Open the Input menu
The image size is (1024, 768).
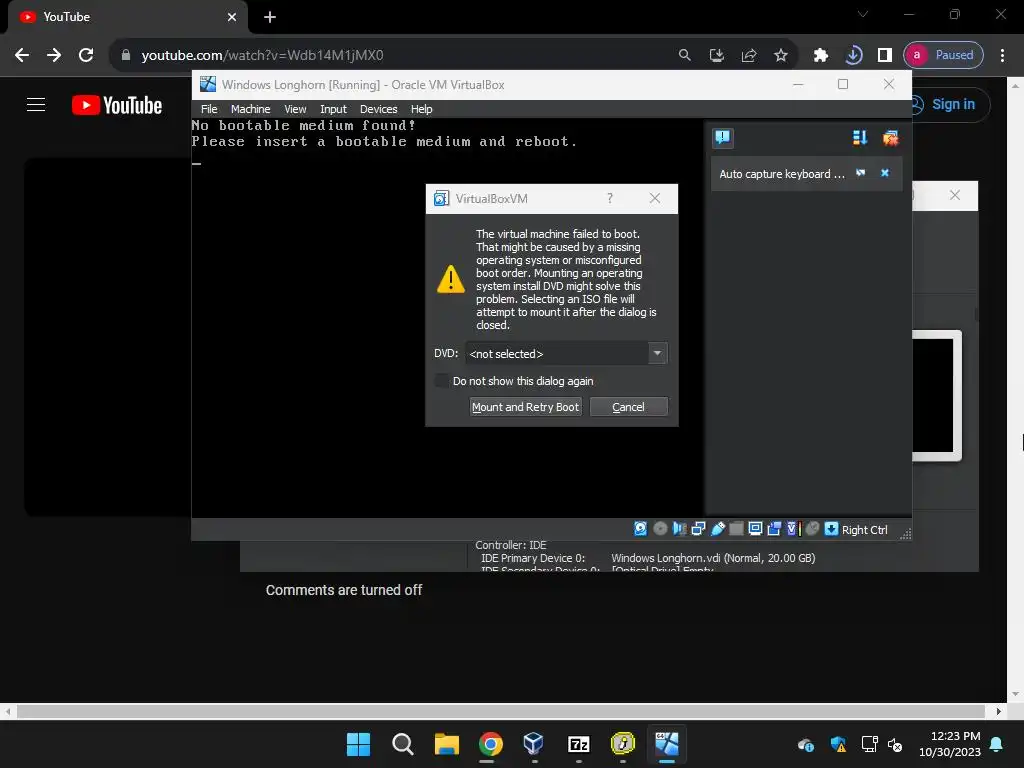coord(333,109)
